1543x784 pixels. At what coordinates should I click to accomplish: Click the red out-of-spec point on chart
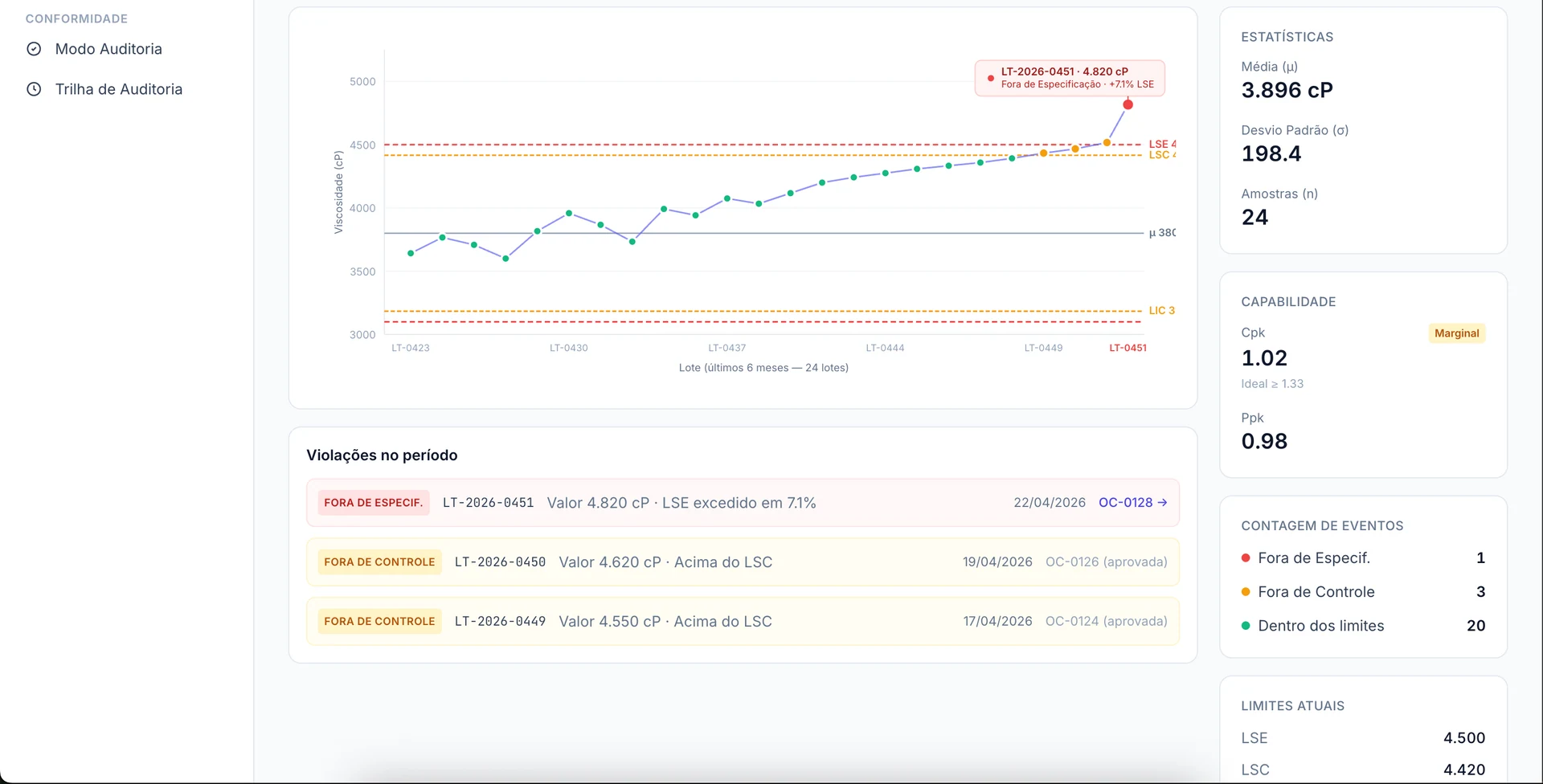tap(1128, 104)
